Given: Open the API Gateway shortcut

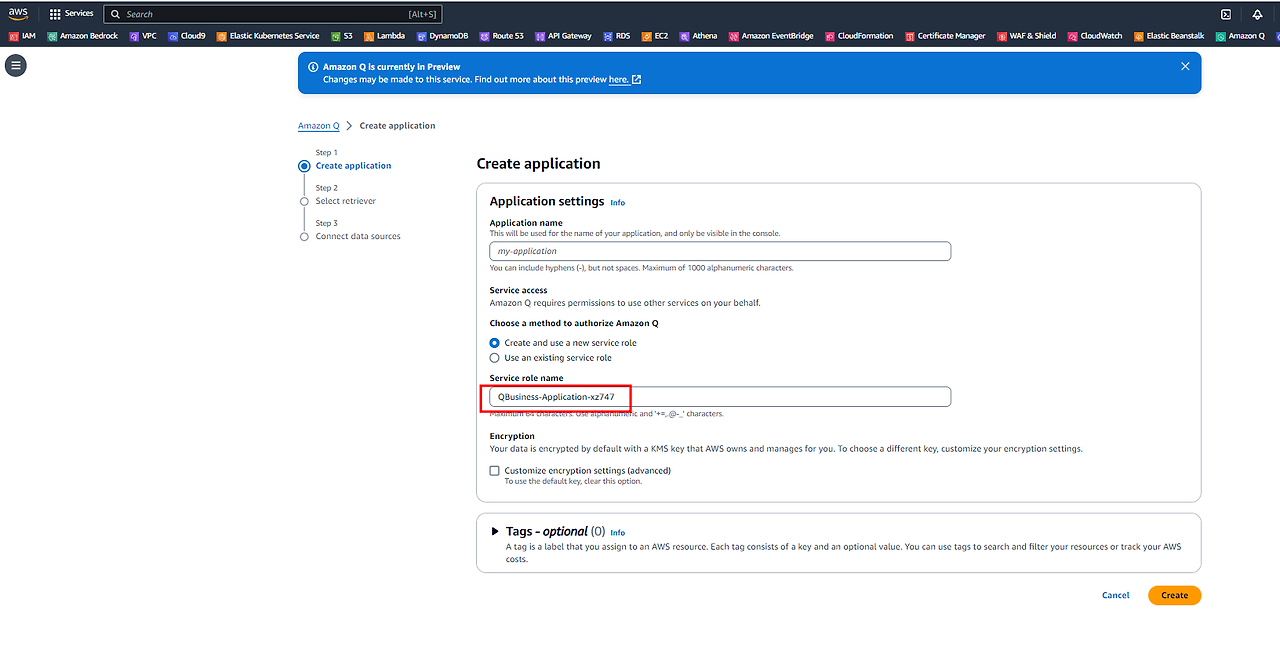Looking at the screenshot, I should 563,36.
